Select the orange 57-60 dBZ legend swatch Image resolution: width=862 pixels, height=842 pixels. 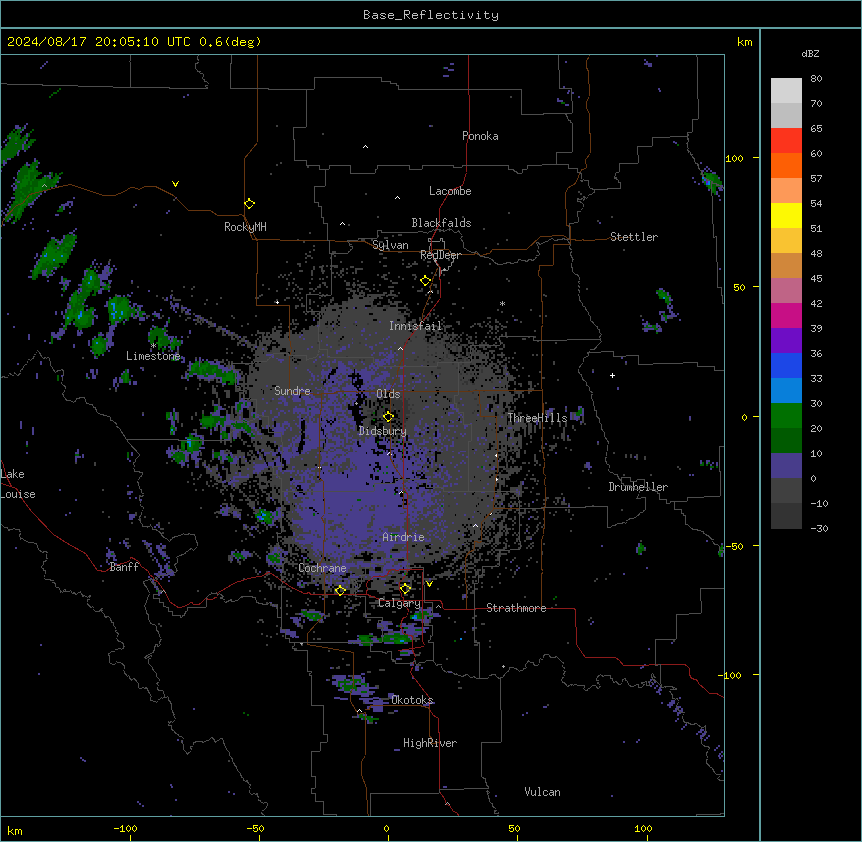(x=786, y=165)
